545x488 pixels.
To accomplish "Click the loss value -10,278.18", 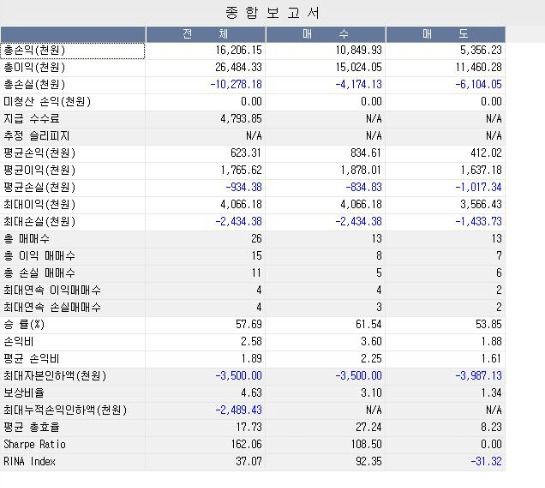I will click(x=236, y=84).
